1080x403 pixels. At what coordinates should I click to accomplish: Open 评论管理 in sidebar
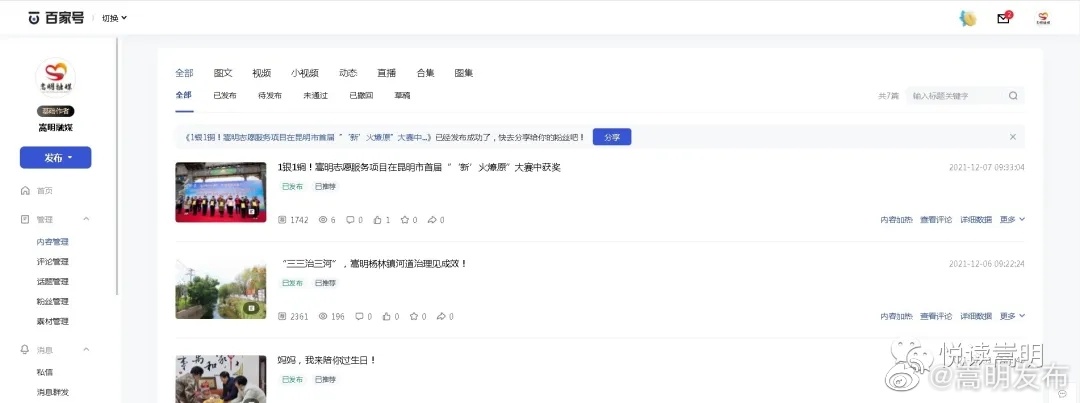point(52,262)
